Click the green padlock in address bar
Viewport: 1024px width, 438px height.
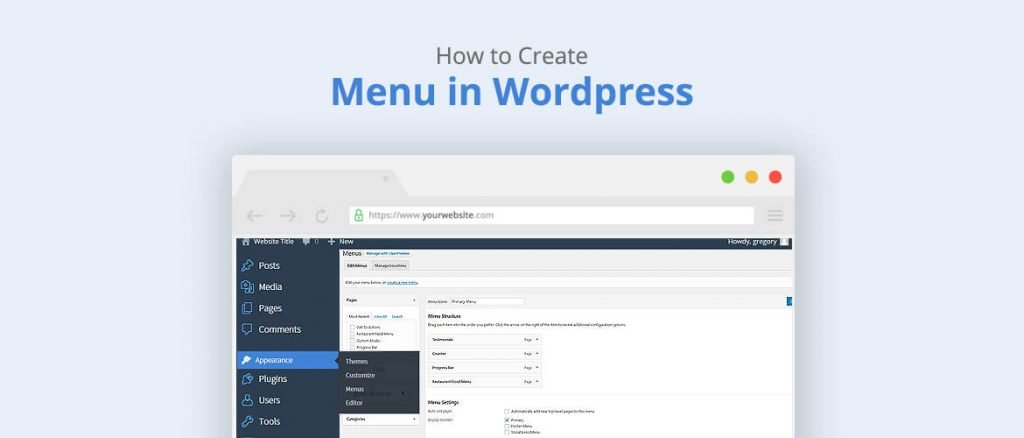coord(359,215)
